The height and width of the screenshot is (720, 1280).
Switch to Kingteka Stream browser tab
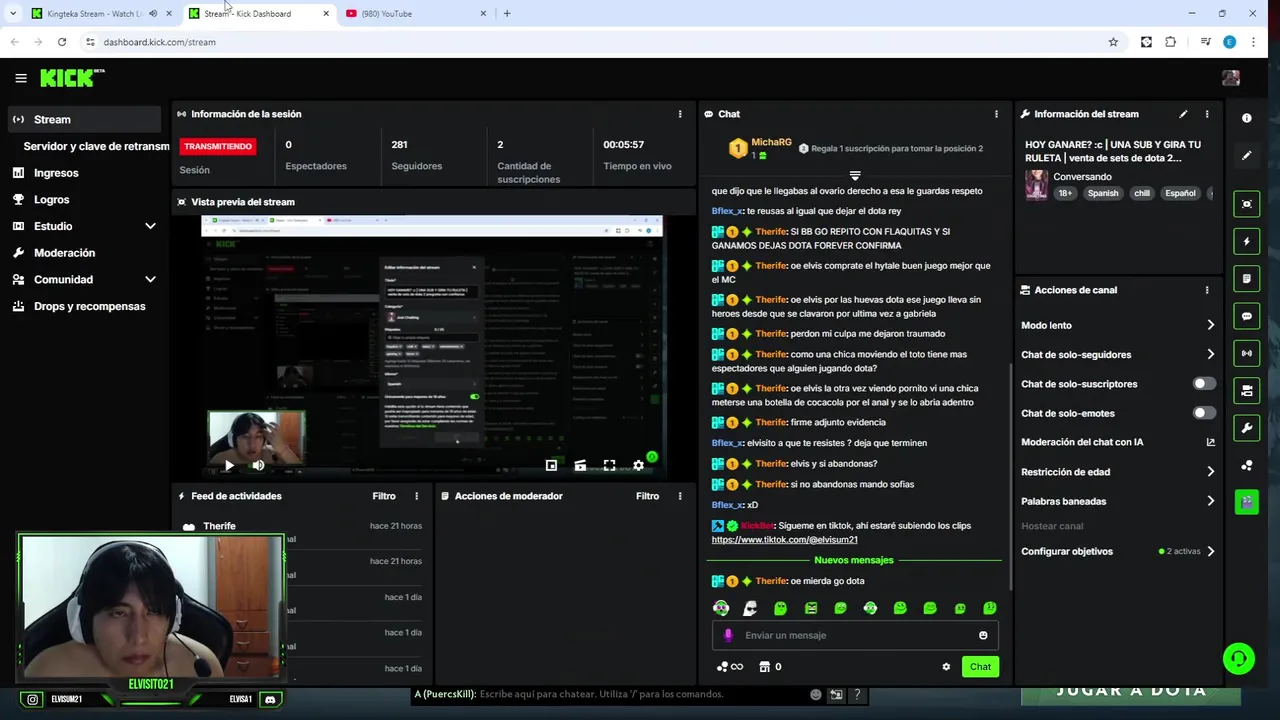click(94, 14)
